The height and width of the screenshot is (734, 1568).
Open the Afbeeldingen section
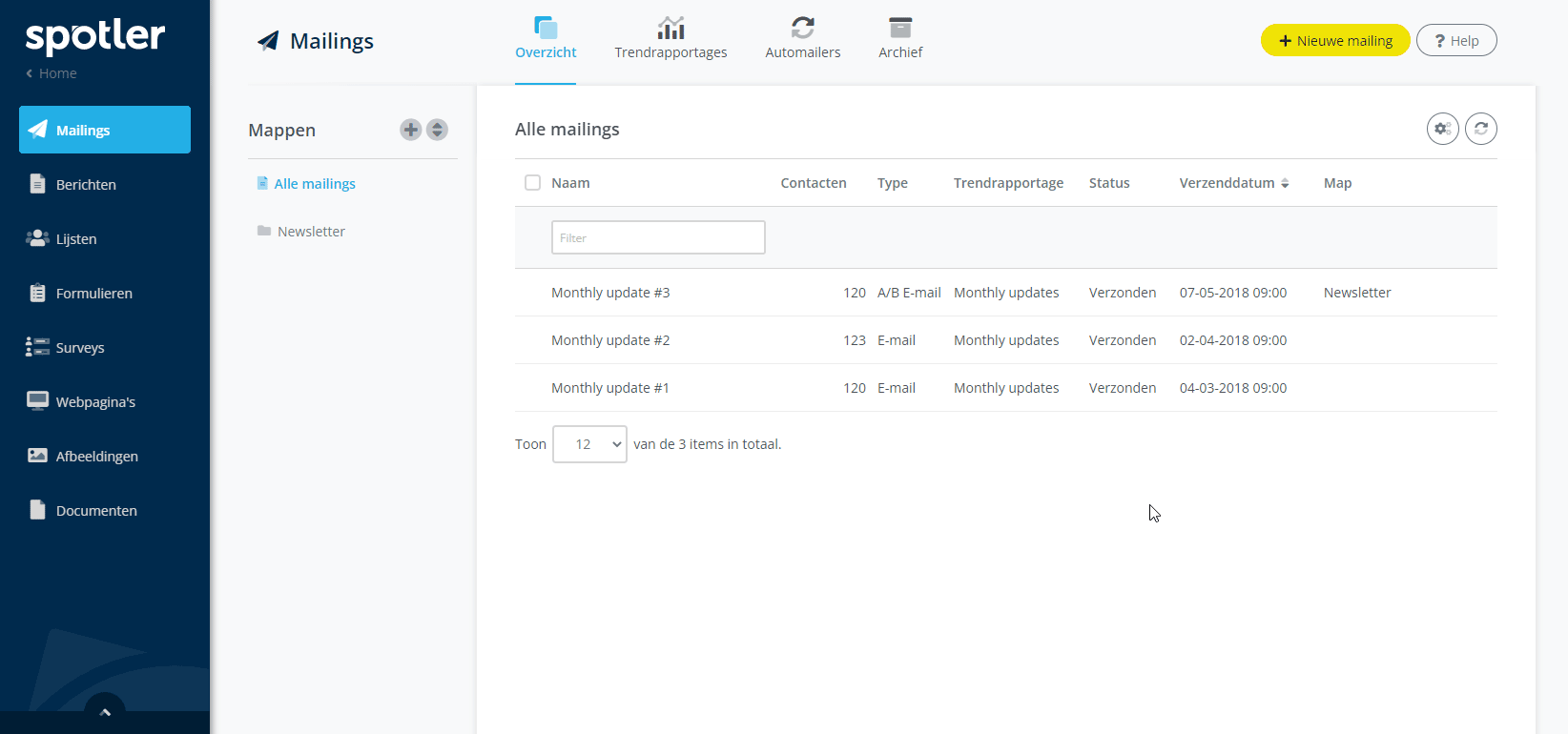105,456
